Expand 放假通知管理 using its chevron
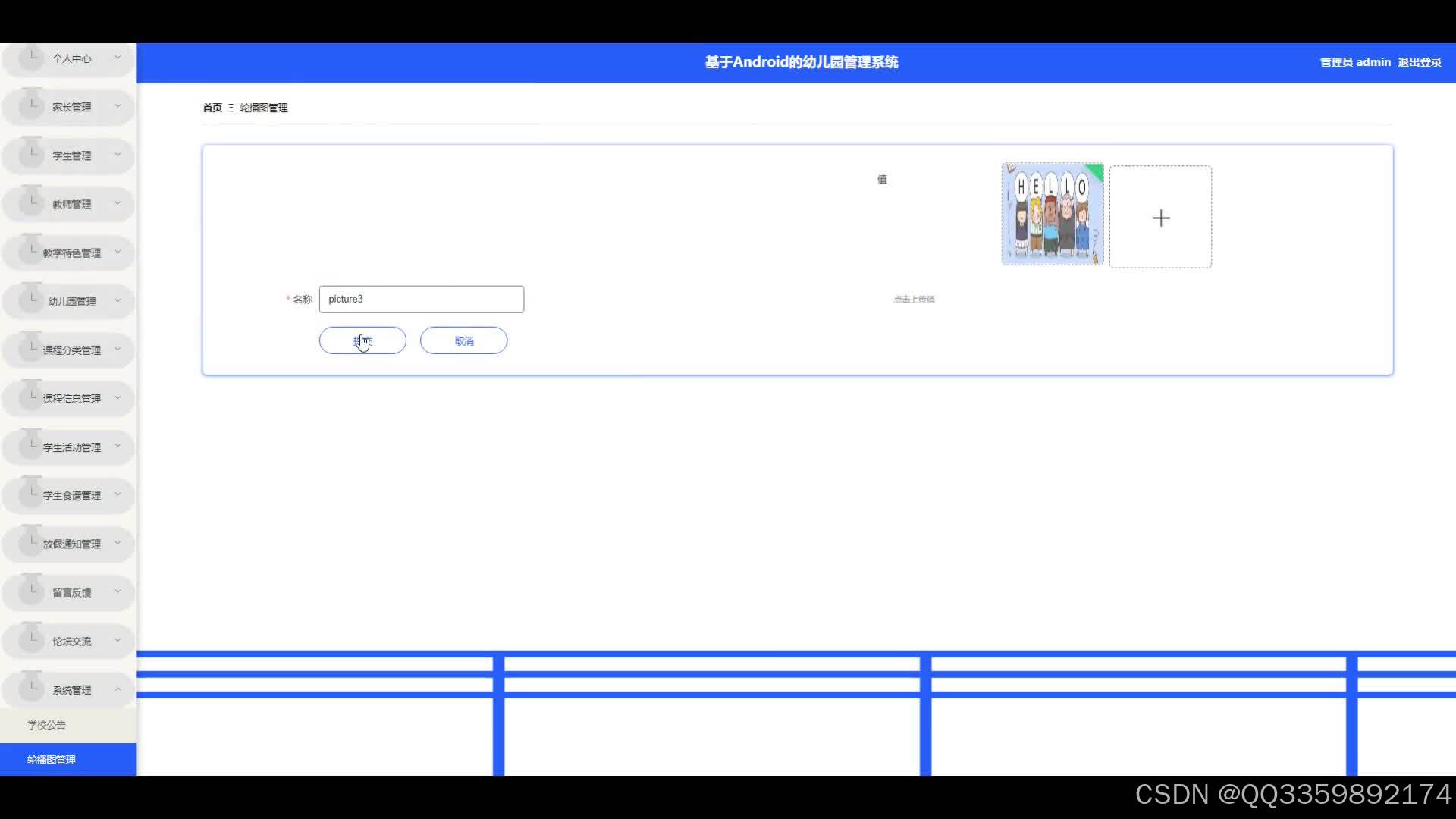1456x819 pixels. [x=118, y=544]
